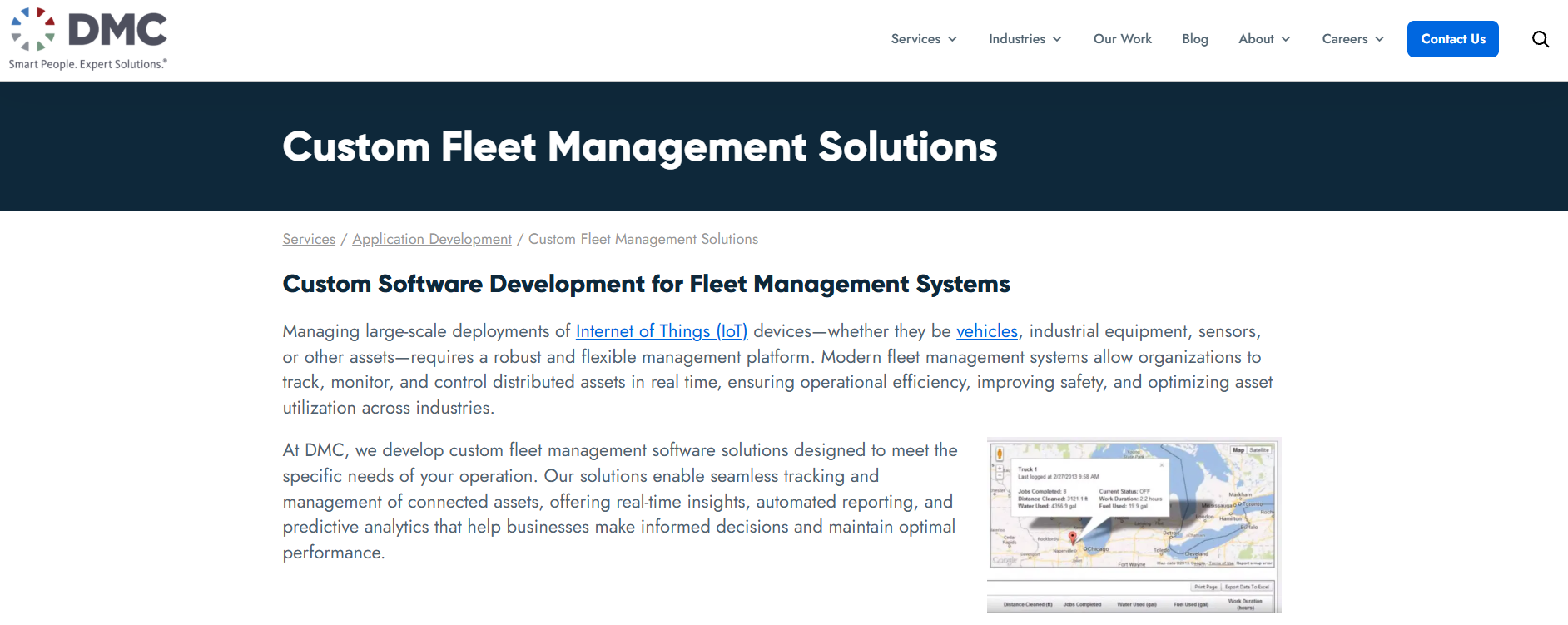Switch map view to Satellite
This screenshot has height=625, width=1568.
[x=1258, y=450]
